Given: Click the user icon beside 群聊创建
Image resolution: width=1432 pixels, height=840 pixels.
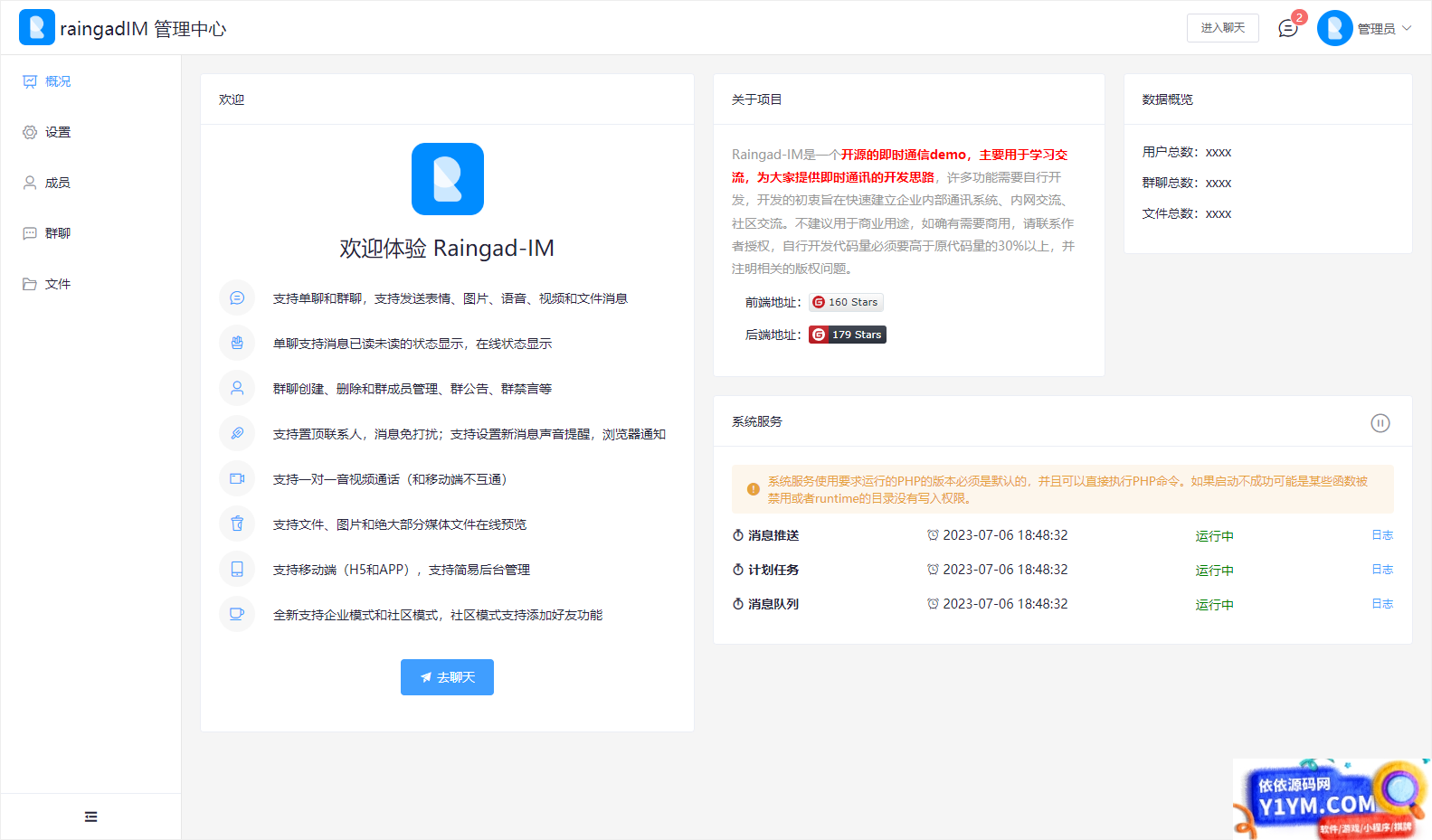Looking at the screenshot, I should click(237, 389).
